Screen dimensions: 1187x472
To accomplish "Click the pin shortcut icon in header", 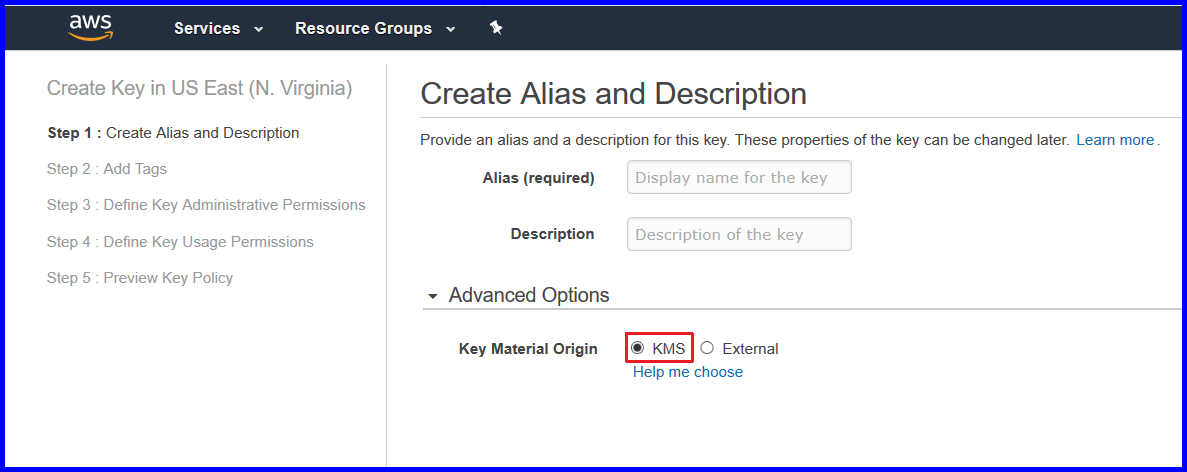I will pos(496,28).
